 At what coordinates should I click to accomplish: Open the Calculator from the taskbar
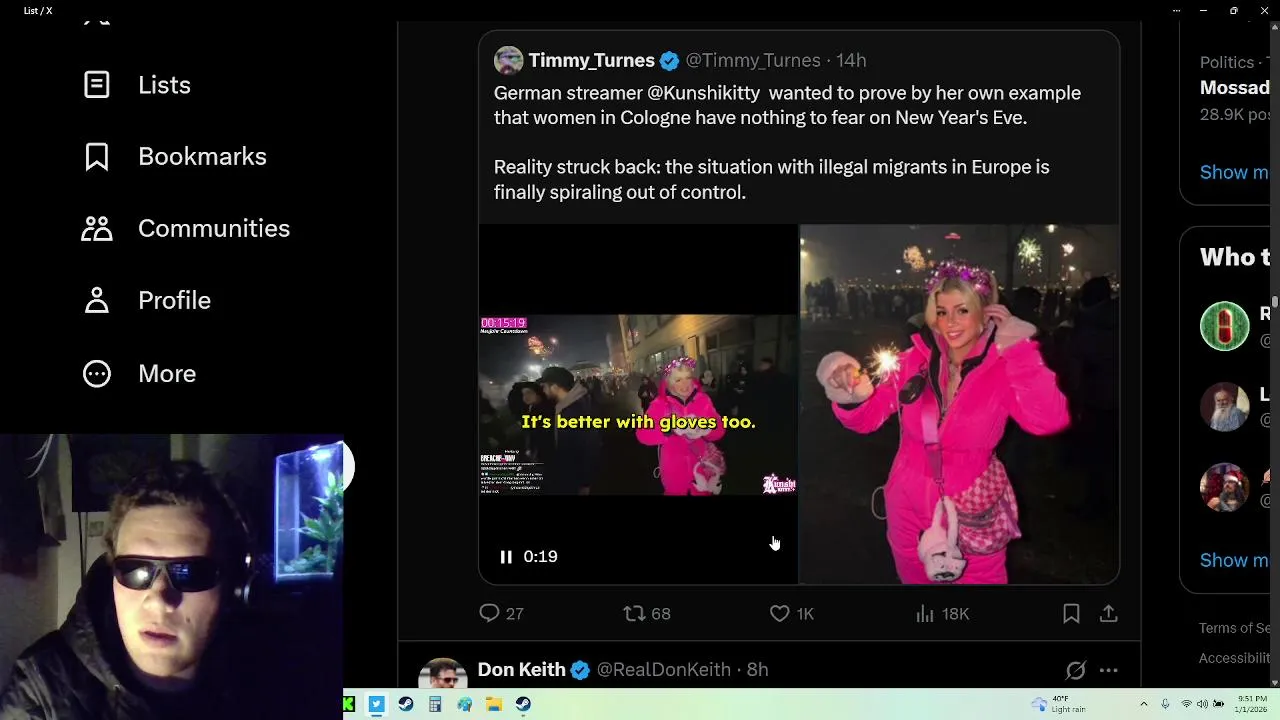click(435, 704)
